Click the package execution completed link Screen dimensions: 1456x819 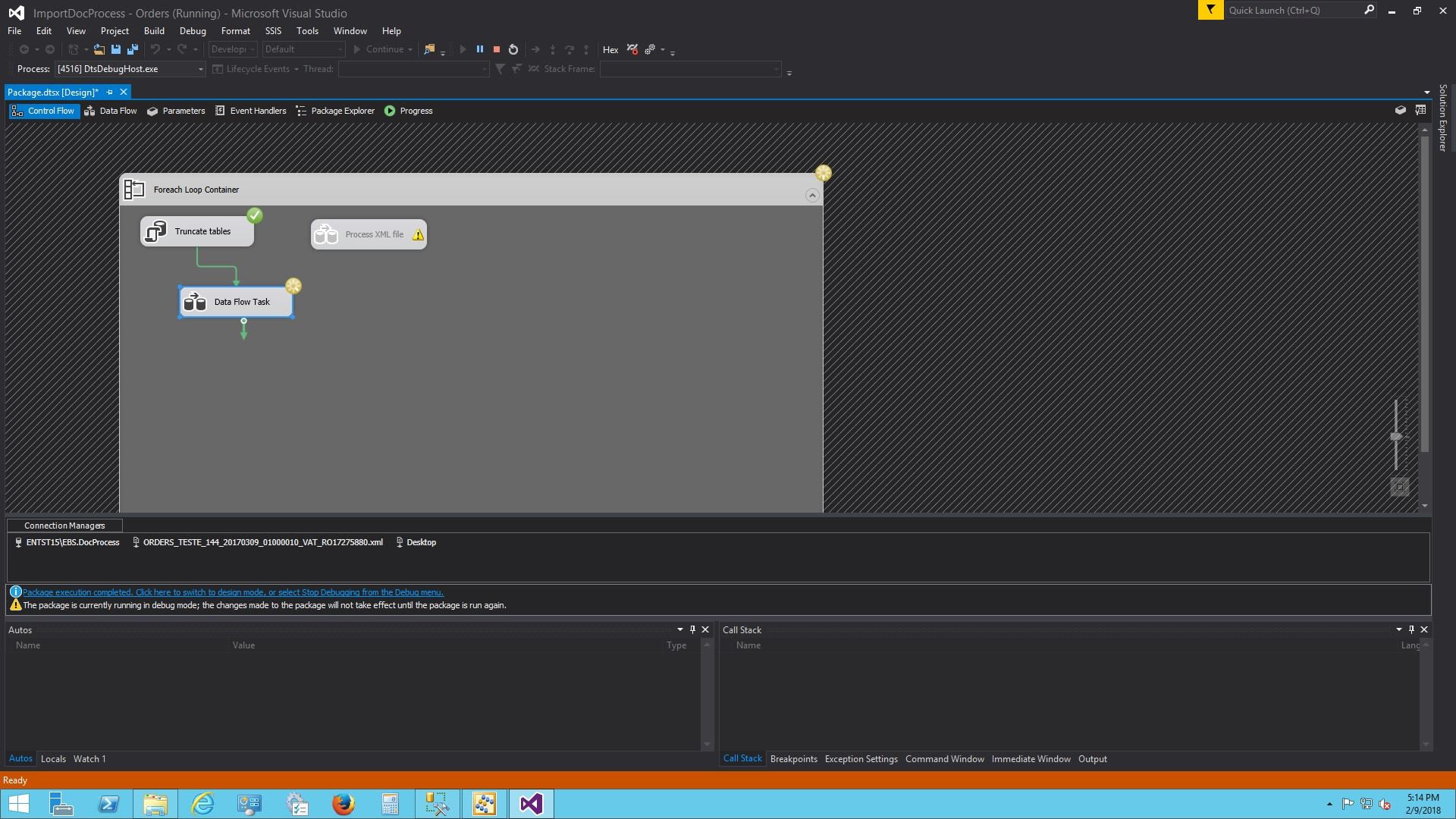[x=232, y=592]
